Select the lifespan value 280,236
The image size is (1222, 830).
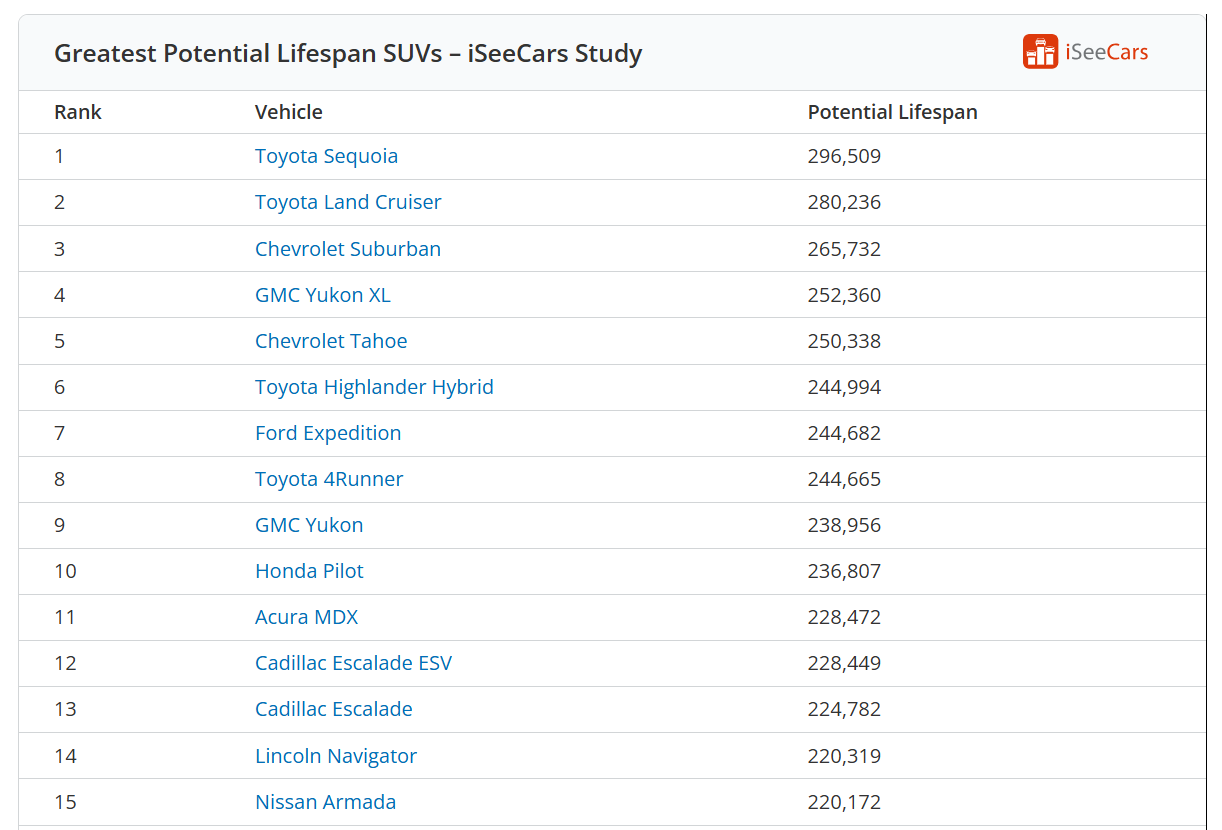(x=844, y=202)
